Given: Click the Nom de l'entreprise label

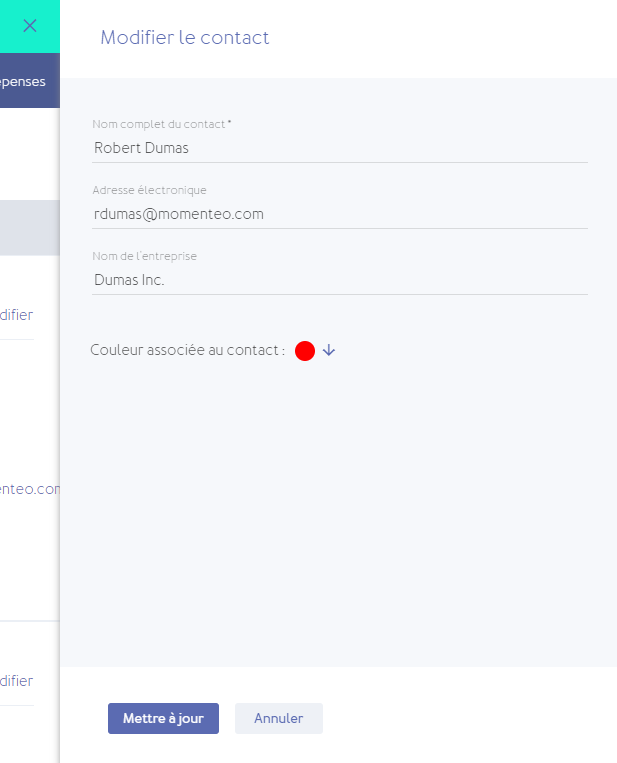Looking at the screenshot, I should click(144, 256).
